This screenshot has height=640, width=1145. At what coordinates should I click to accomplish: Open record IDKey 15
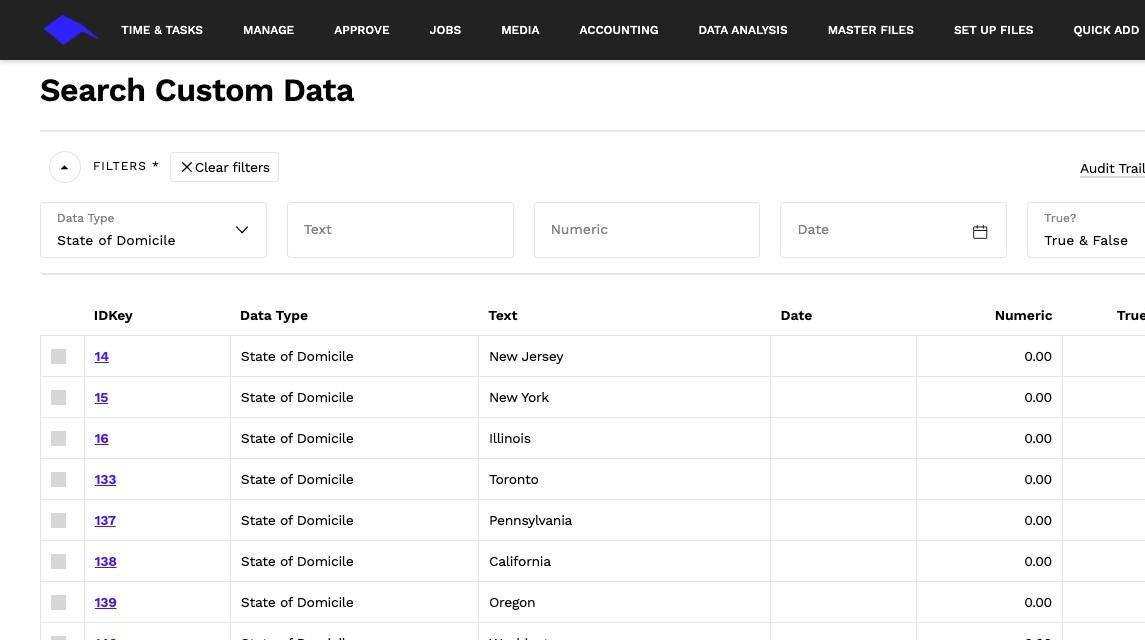[x=101, y=397]
